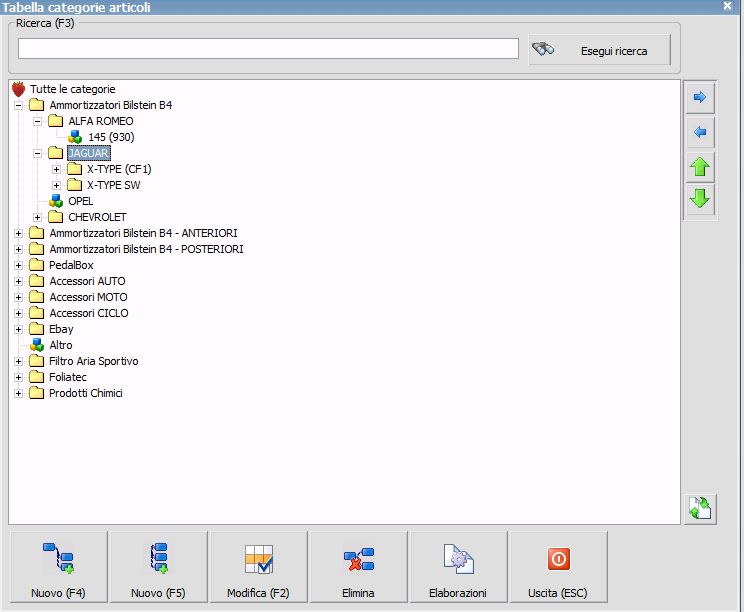The width and height of the screenshot is (744, 612).
Task: Select Accessori MOTO label
Action: pyautogui.click(x=88, y=297)
